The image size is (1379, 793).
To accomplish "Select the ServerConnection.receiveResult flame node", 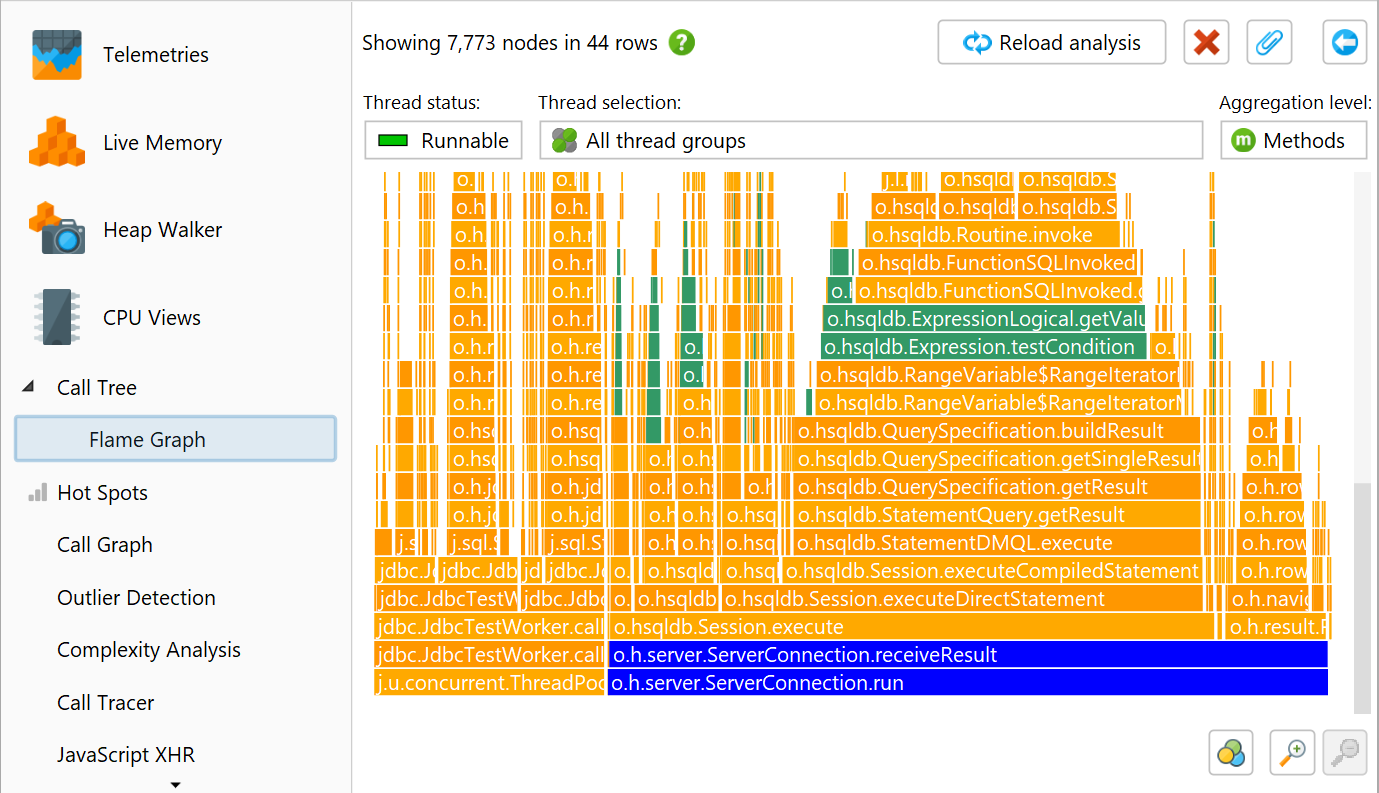I will click(x=968, y=655).
